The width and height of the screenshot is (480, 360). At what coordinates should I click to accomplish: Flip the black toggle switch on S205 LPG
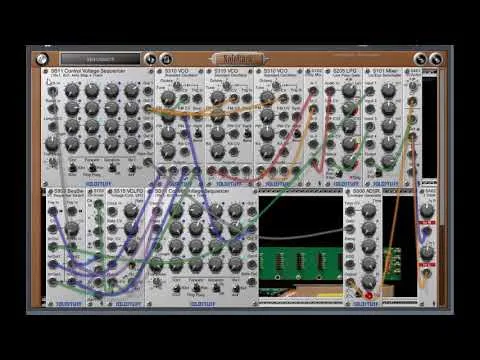[339, 173]
